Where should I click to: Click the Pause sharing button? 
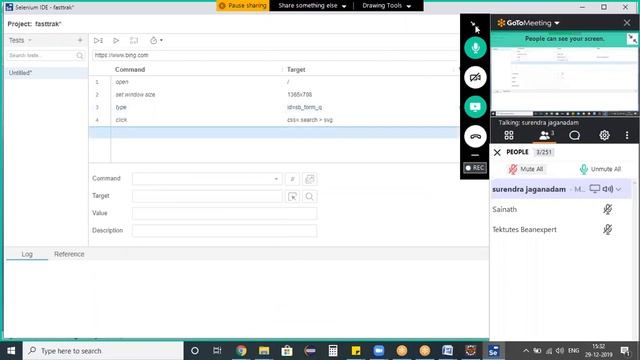(243, 6)
